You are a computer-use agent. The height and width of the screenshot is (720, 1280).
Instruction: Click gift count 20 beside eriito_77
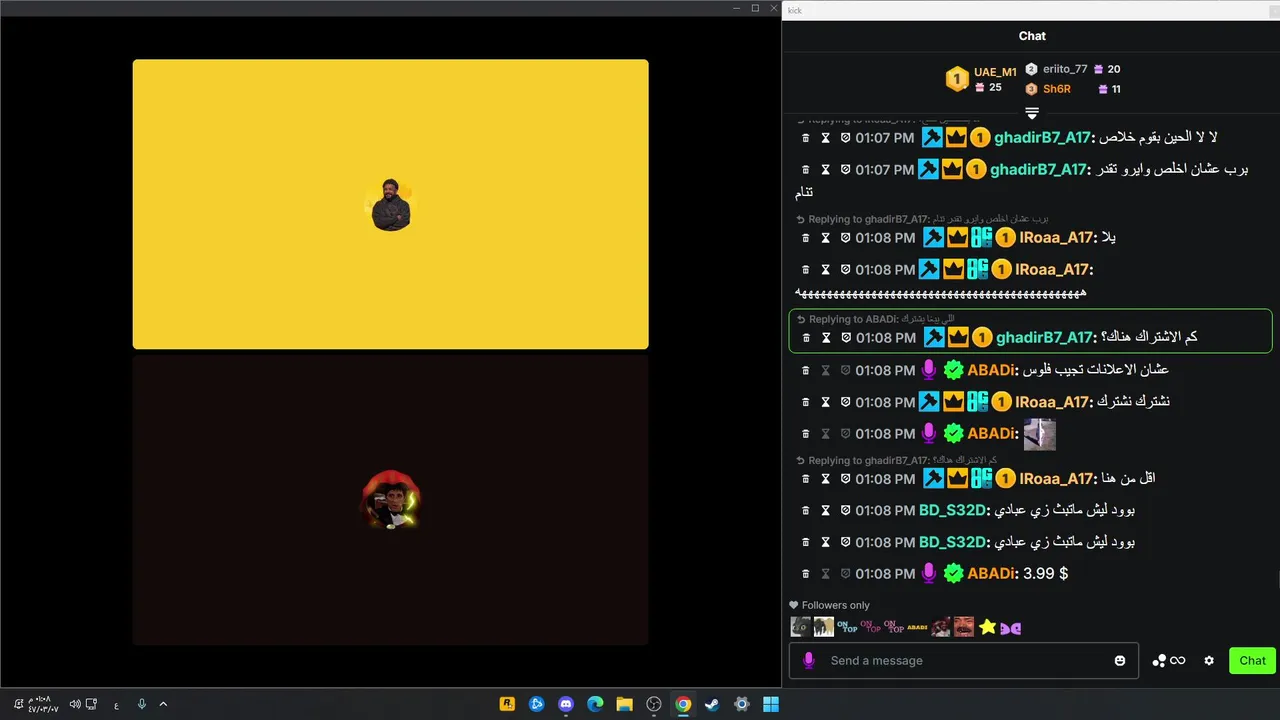[1114, 70]
